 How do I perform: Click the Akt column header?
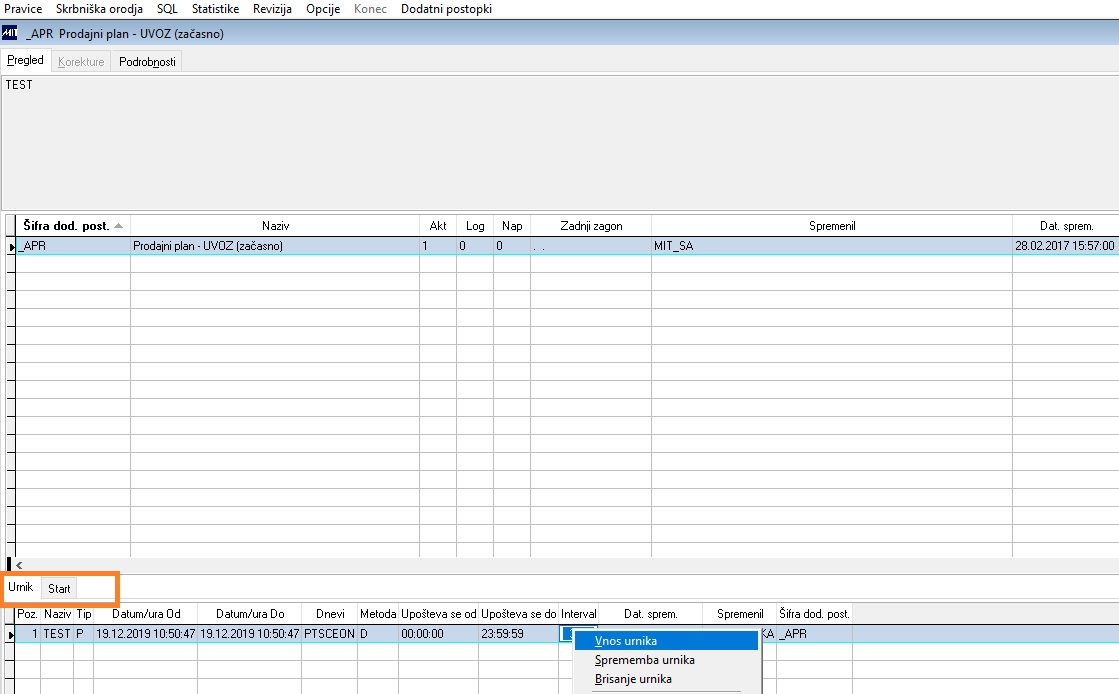pyautogui.click(x=437, y=226)
